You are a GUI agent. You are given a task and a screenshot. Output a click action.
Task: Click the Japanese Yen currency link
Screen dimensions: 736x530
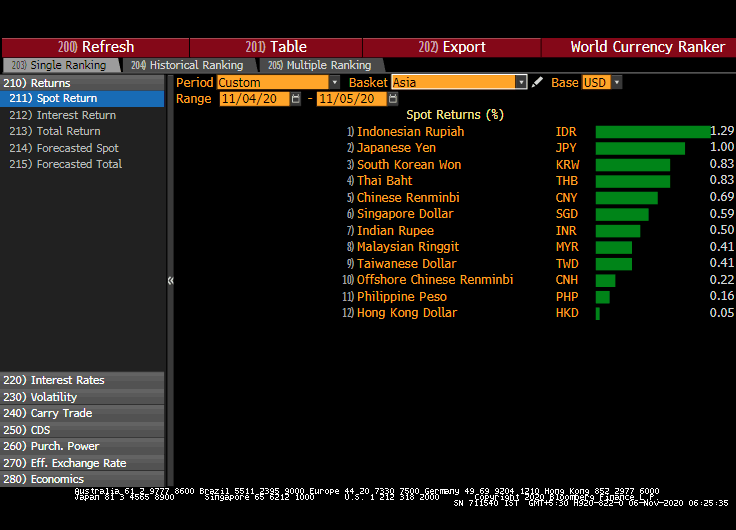coord(396,148)
